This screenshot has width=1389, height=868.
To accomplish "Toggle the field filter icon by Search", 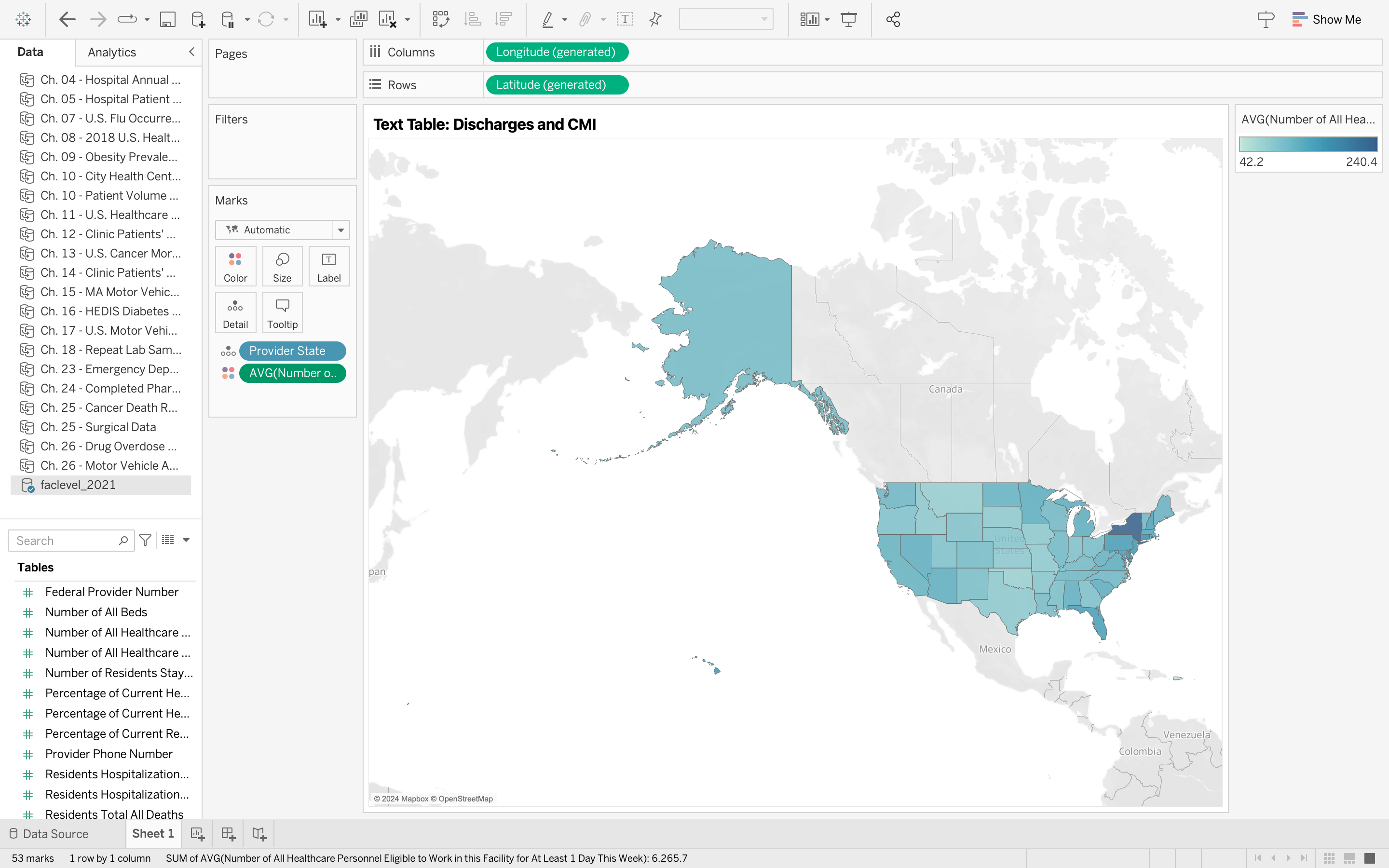I will tap(145, 540).
